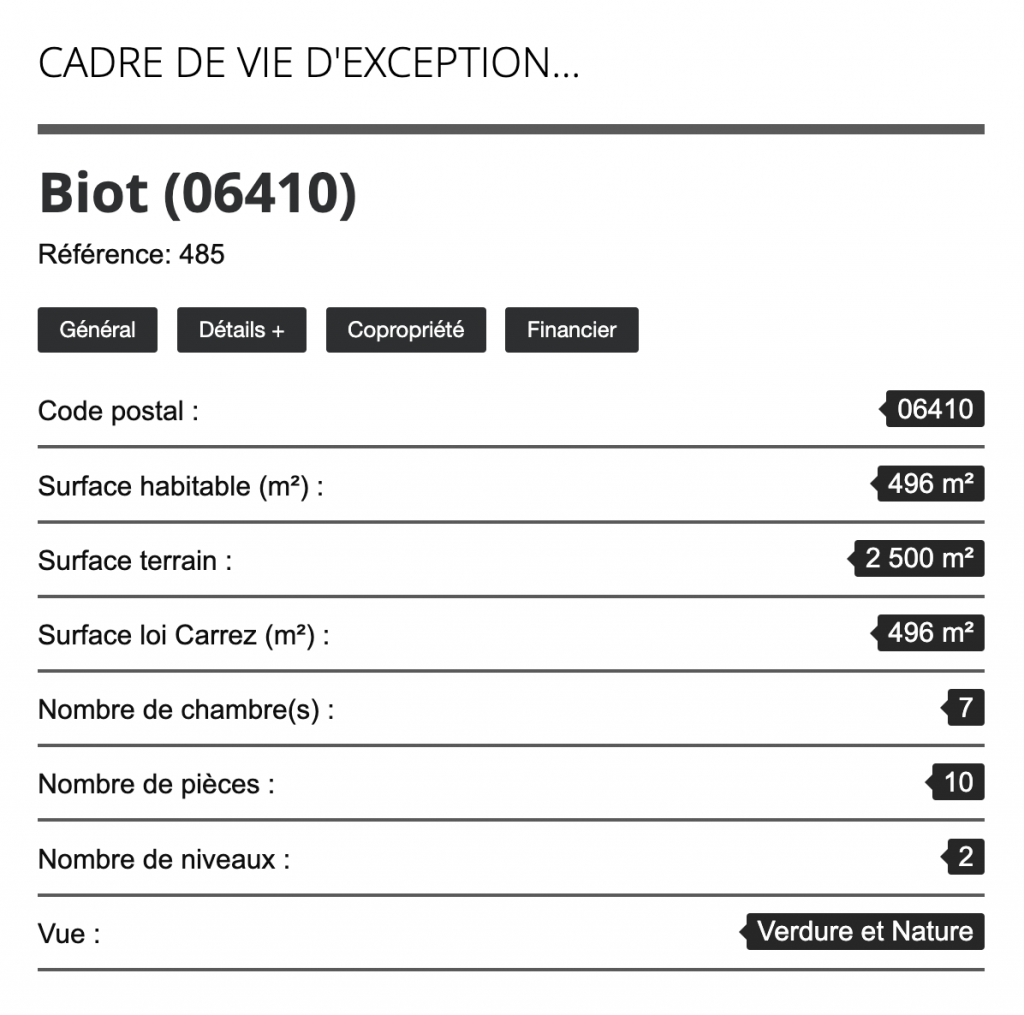Click the Surface terrain label
This screenshot has width=1024, height=1015.
[135, 560]
